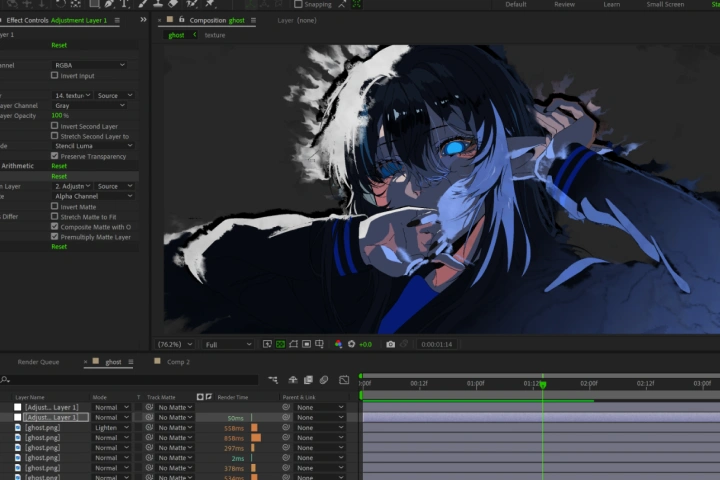Open the 2. Adjustment layer dropdown

73,186
